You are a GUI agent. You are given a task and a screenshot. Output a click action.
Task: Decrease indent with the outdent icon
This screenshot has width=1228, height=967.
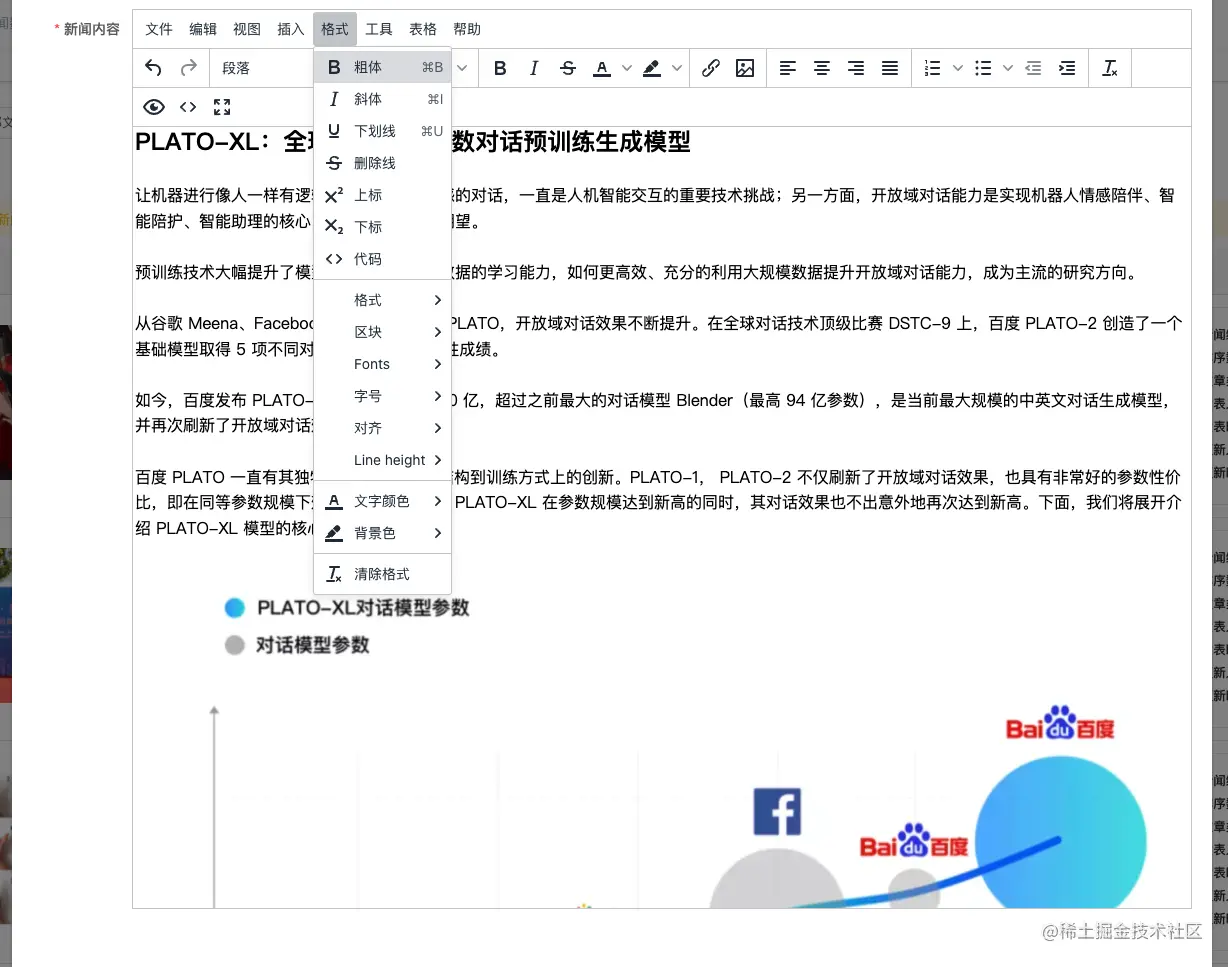[1033, 68]
